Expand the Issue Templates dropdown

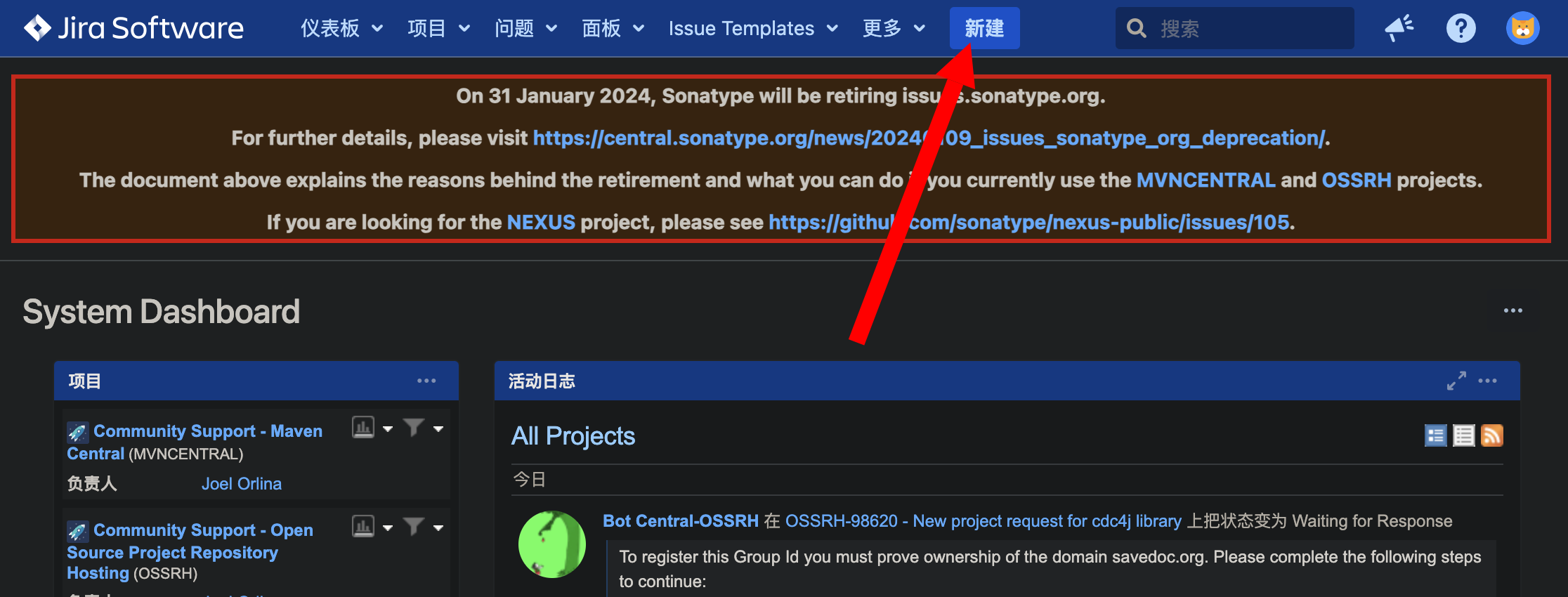752,28
